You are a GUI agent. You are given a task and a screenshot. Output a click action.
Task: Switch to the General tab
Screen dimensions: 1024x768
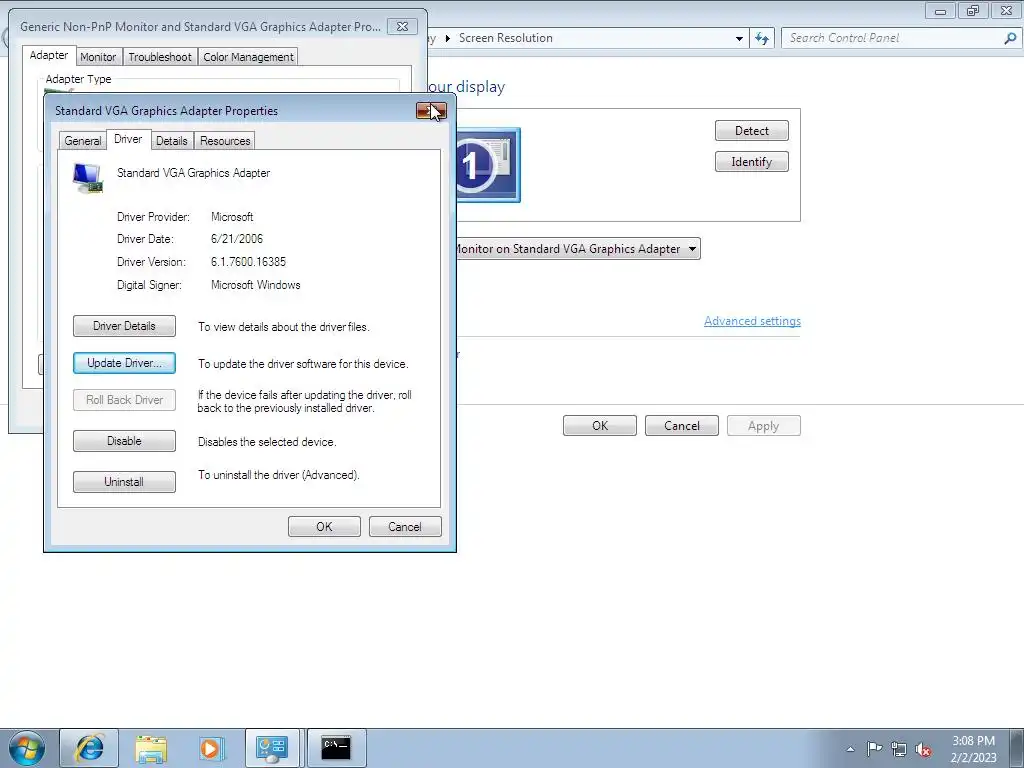click(82, 141)
